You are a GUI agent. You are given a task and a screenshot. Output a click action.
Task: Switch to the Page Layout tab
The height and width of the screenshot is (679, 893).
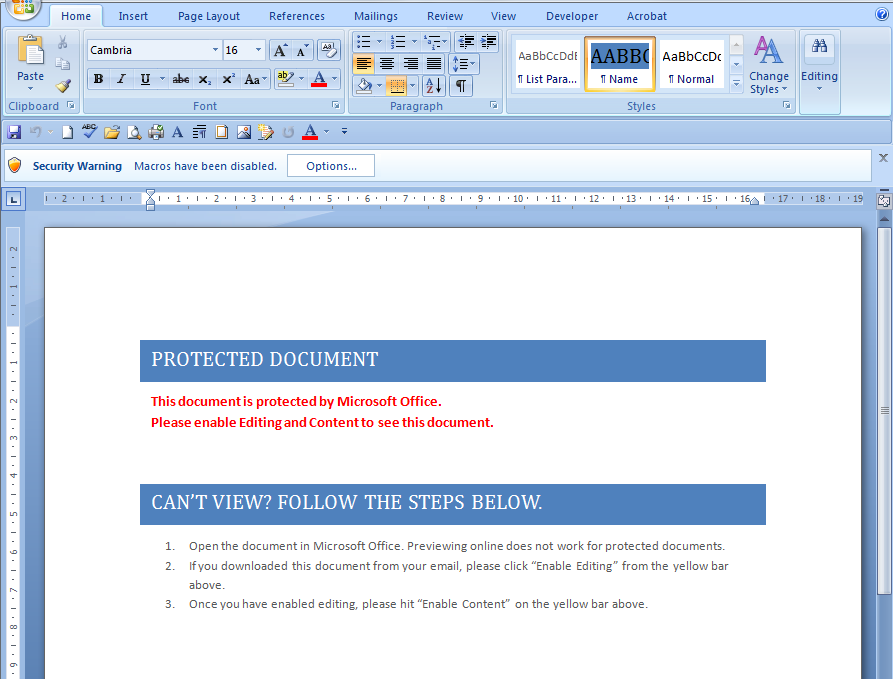[208, 16]
